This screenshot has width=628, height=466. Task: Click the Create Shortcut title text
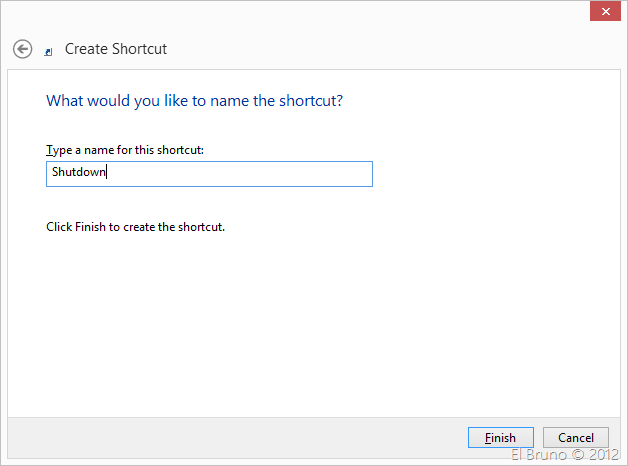[x=116, y=48]
